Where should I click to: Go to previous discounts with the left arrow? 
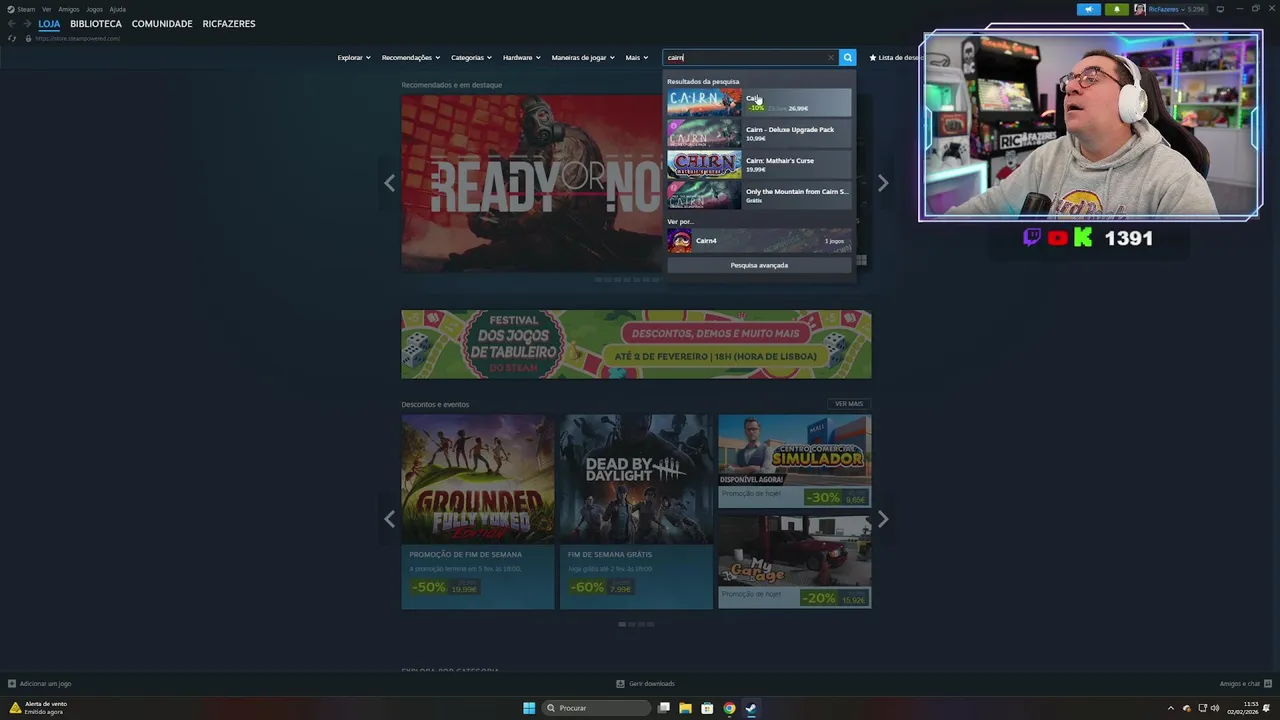tap(389, 519)
